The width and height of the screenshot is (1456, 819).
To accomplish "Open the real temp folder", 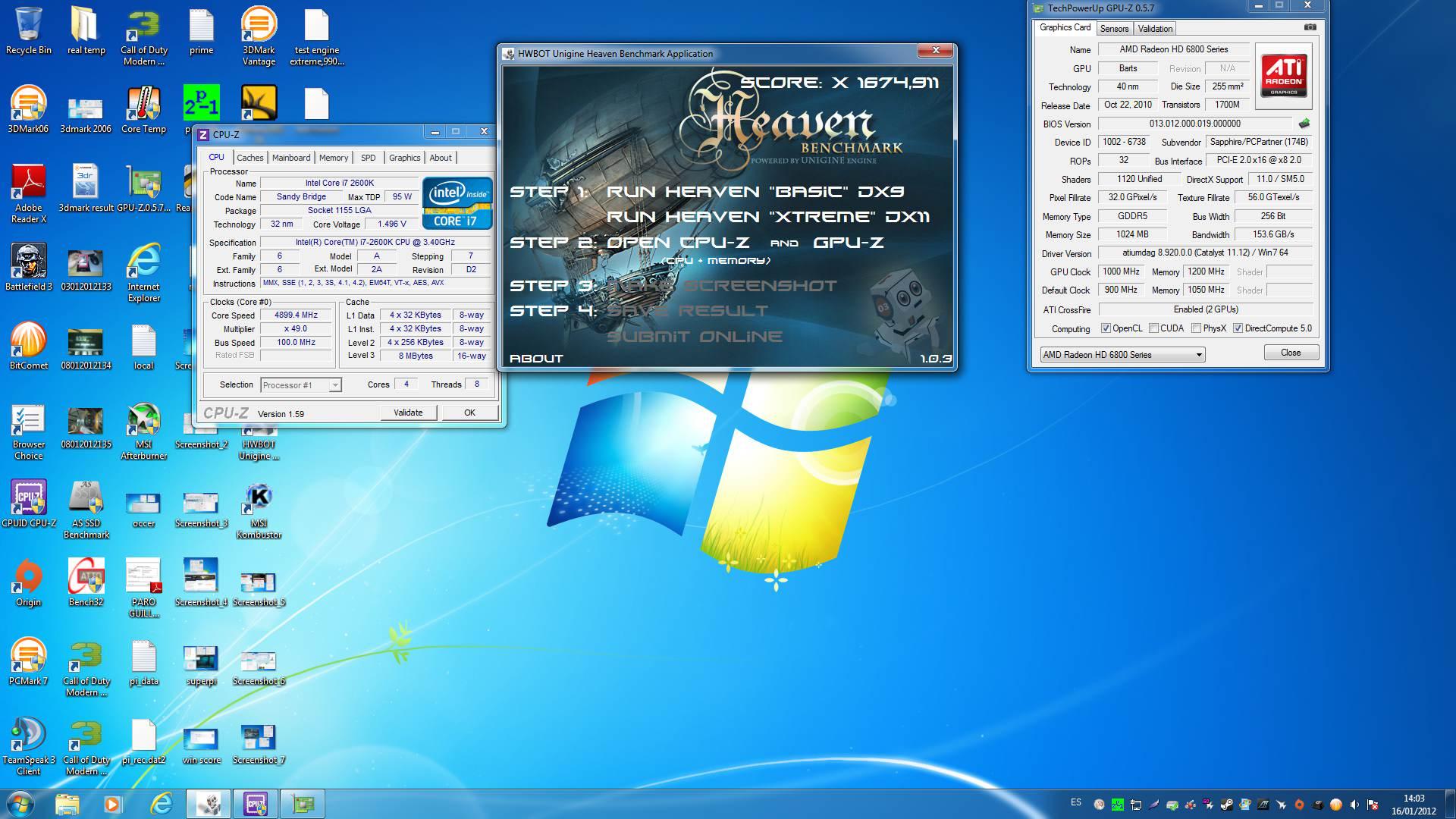I will pos(86,32).
